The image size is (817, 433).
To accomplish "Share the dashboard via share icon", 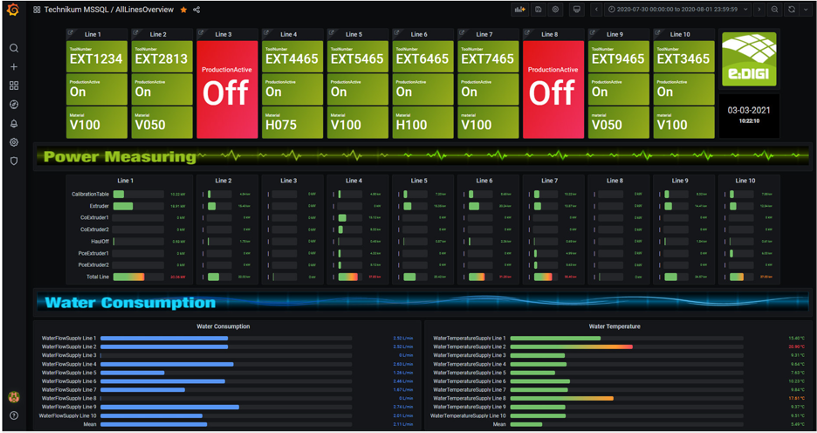I will click(x=196, y=10).
